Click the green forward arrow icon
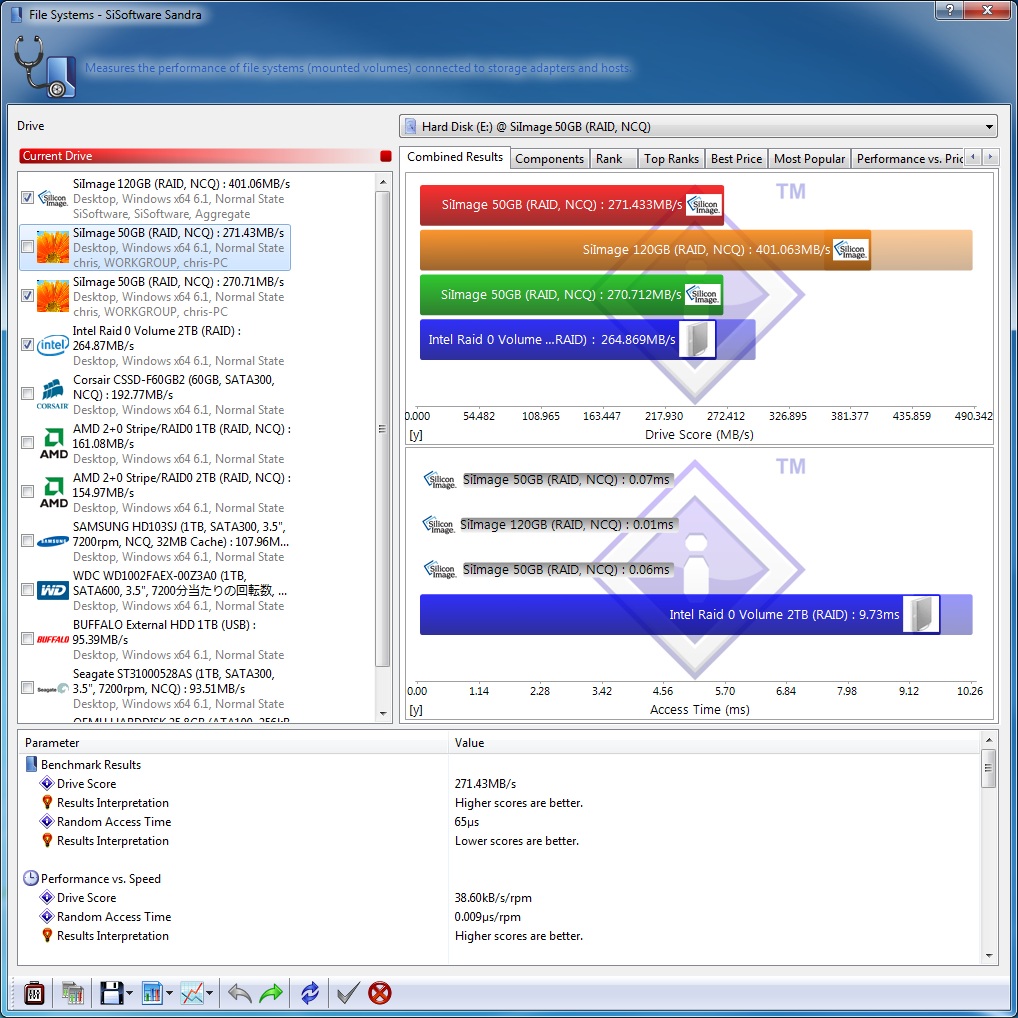1018x1018 pixels. tap(271, 993)
